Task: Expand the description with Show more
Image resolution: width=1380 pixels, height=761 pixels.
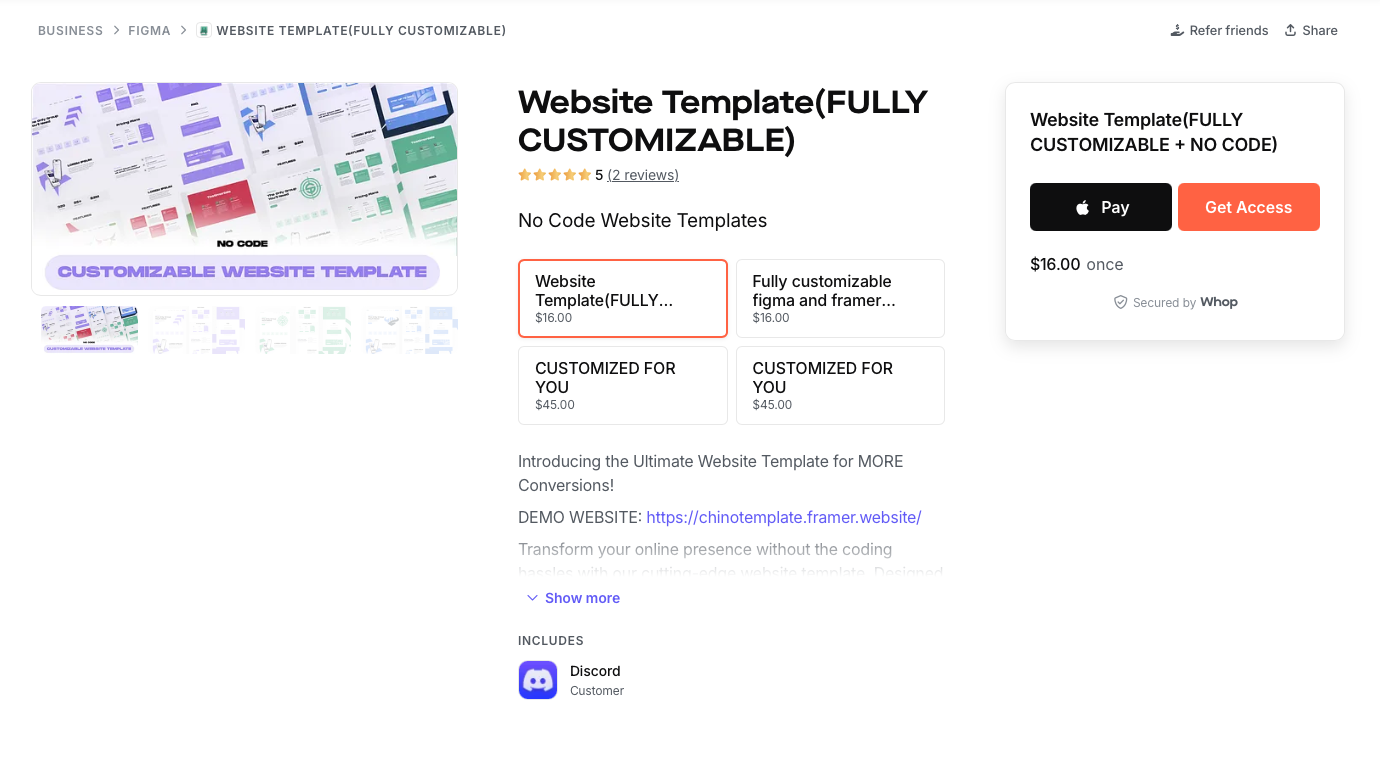Action: [x=582, y=597]
